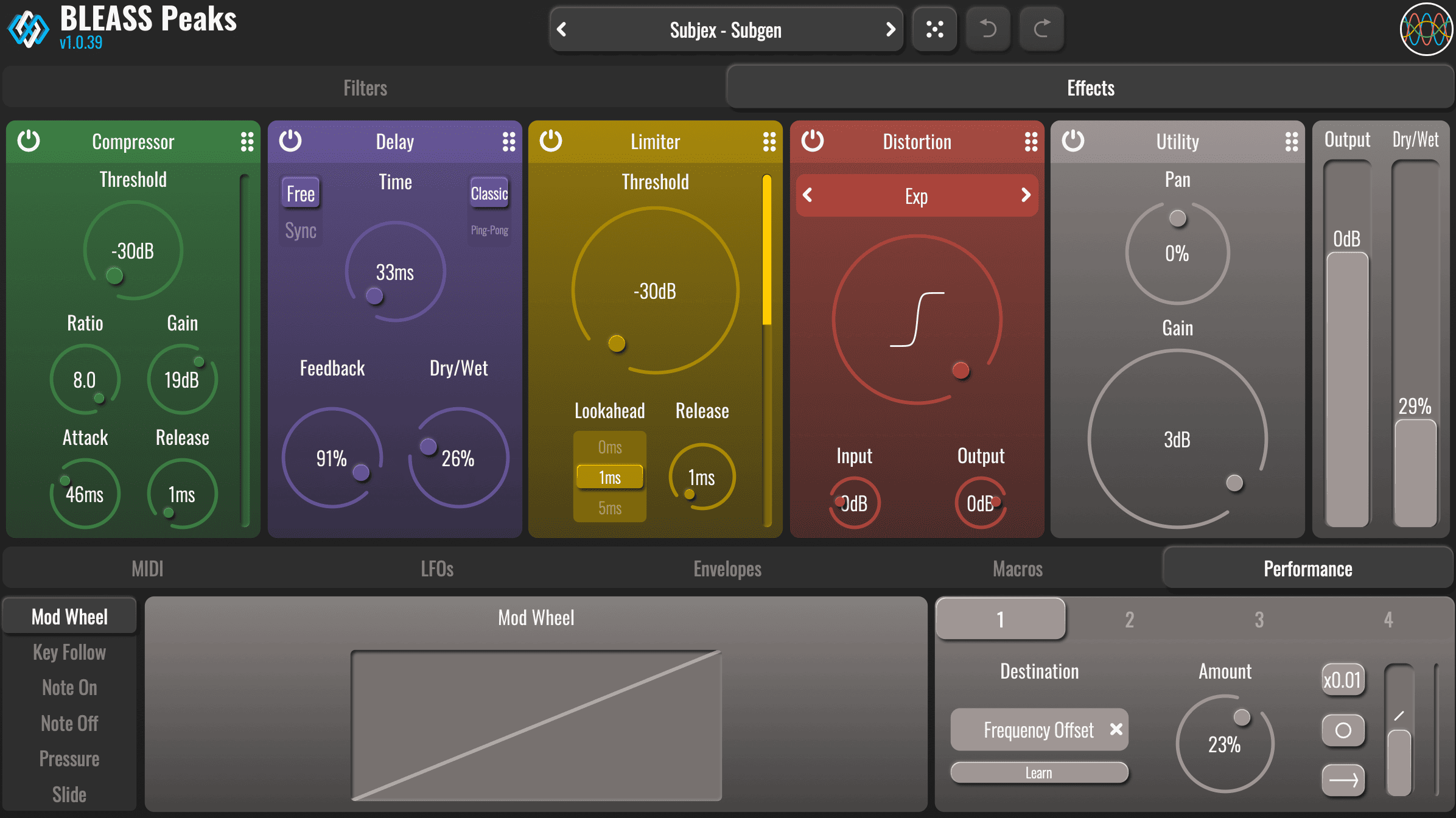1456x818 pixels.
Task: Open the LFOs tab
Action: point(437,568)
